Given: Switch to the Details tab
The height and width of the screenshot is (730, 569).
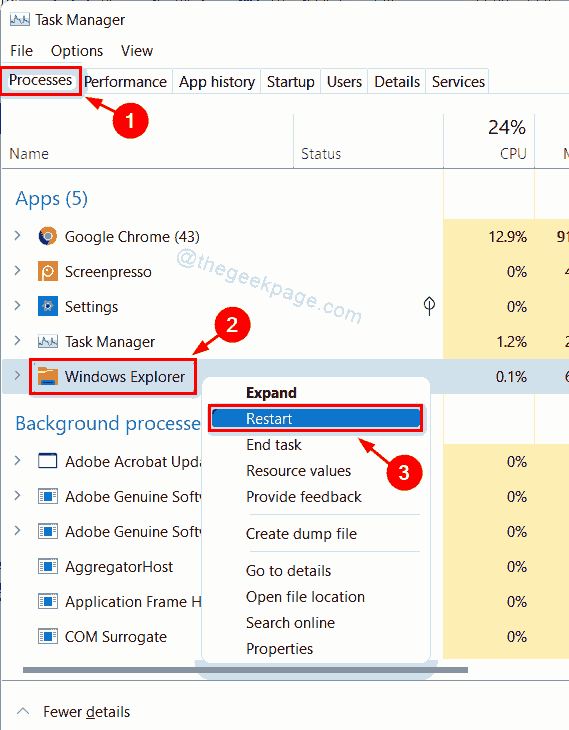Looking at the screenshot, I should click(397, 82).
